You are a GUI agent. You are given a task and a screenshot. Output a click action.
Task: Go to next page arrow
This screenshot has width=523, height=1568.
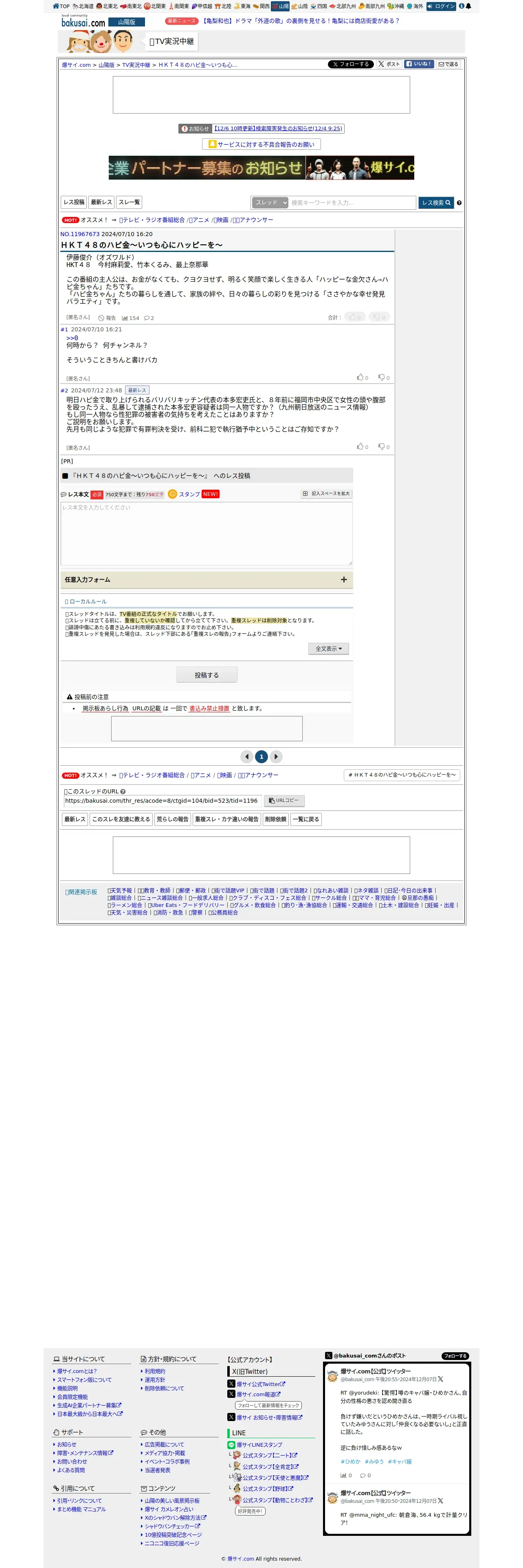pos(276,757)
